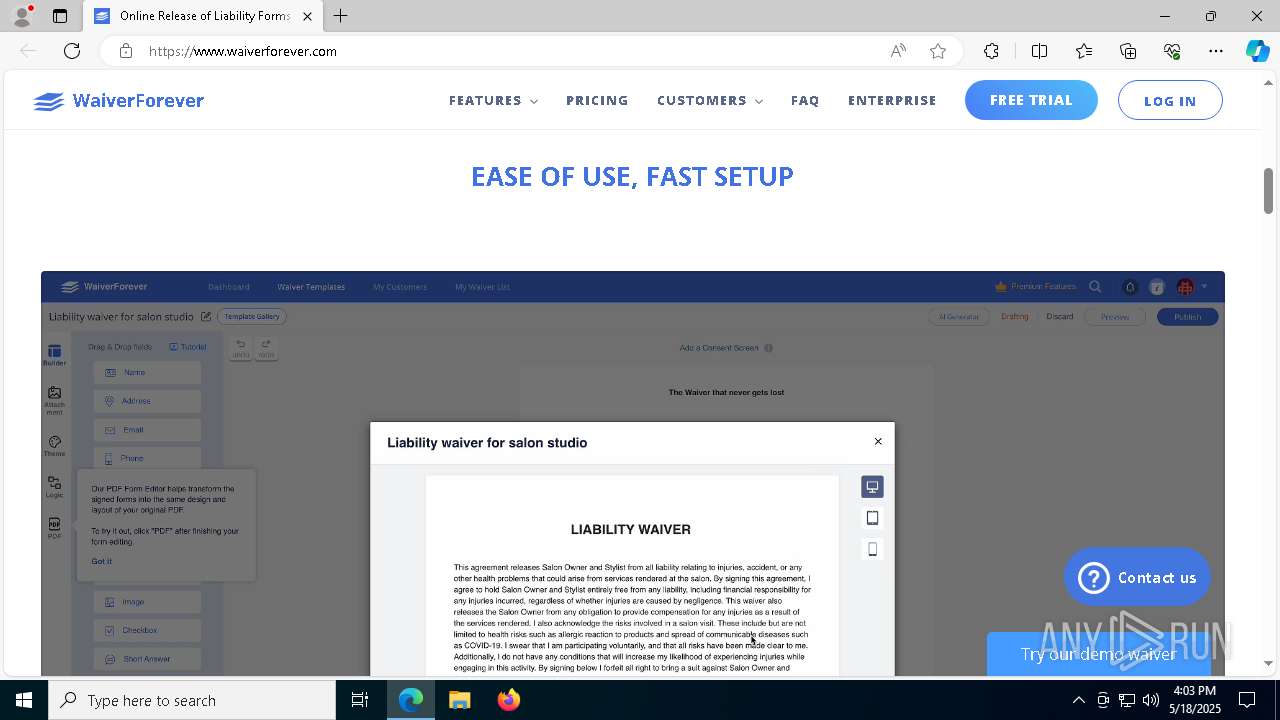Image resolution: width=1280 pixels, height=720 pixels.
Task: Expand the CUSTOMERS dropdown
Action: point(710,101)
